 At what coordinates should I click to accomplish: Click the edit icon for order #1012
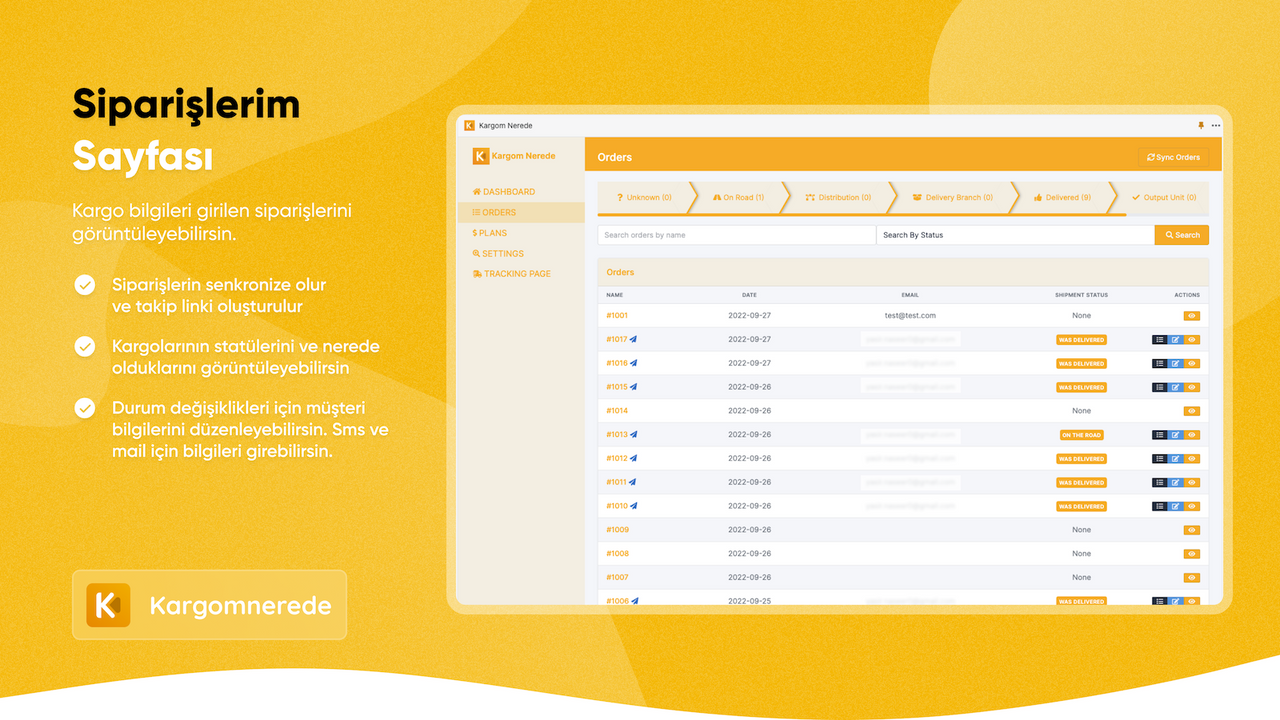(1176, 458)
